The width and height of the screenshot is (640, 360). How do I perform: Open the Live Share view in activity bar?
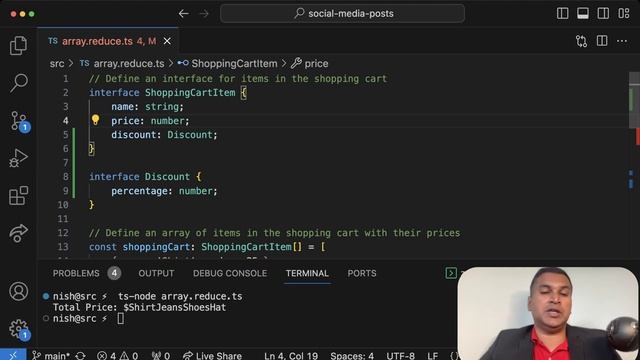click(18, 233)
